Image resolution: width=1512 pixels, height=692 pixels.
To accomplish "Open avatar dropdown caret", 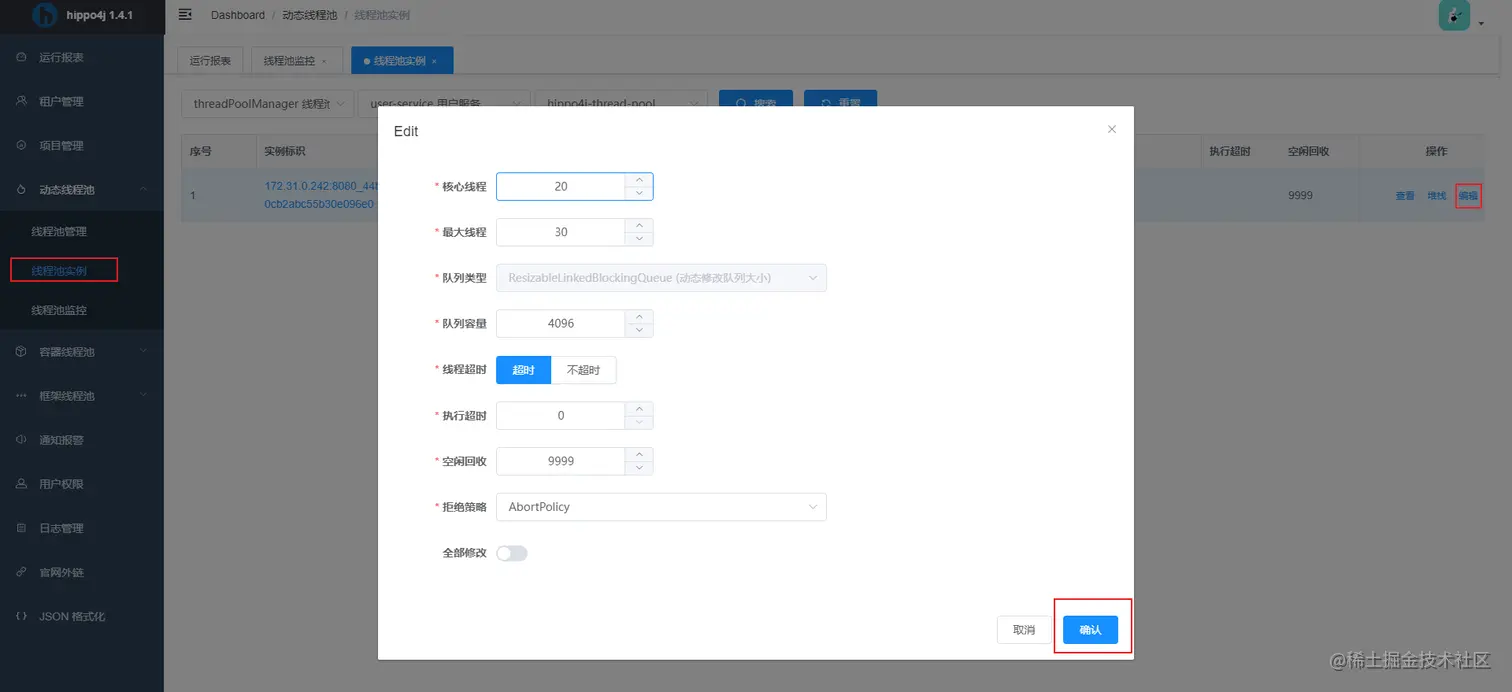I will [1481, 26].
